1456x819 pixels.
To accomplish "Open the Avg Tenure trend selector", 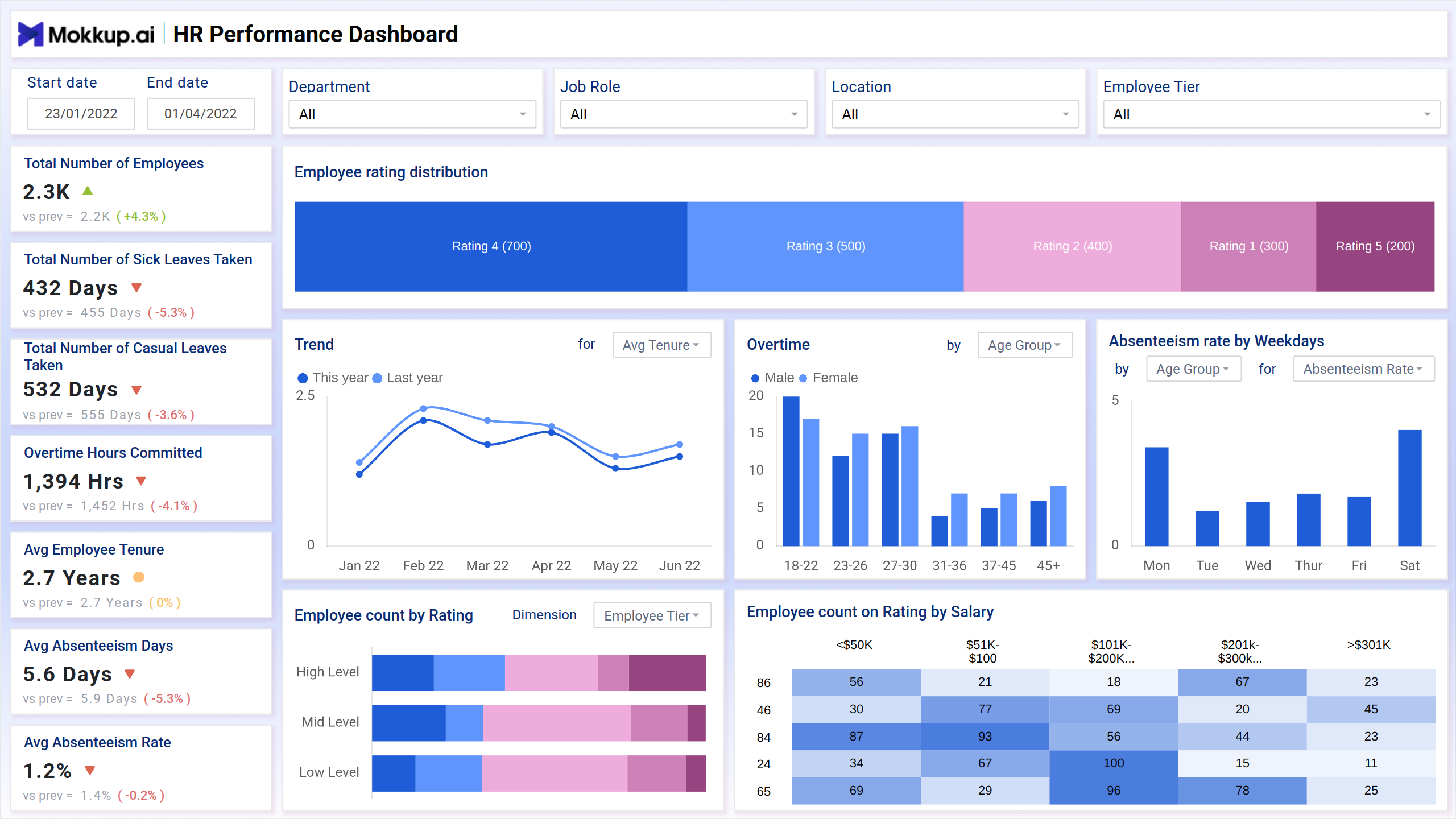I will (661, 345).
